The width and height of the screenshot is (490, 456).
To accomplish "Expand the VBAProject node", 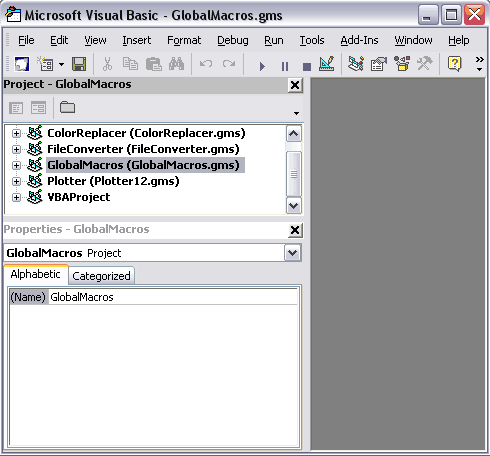I will click(16, 197).
